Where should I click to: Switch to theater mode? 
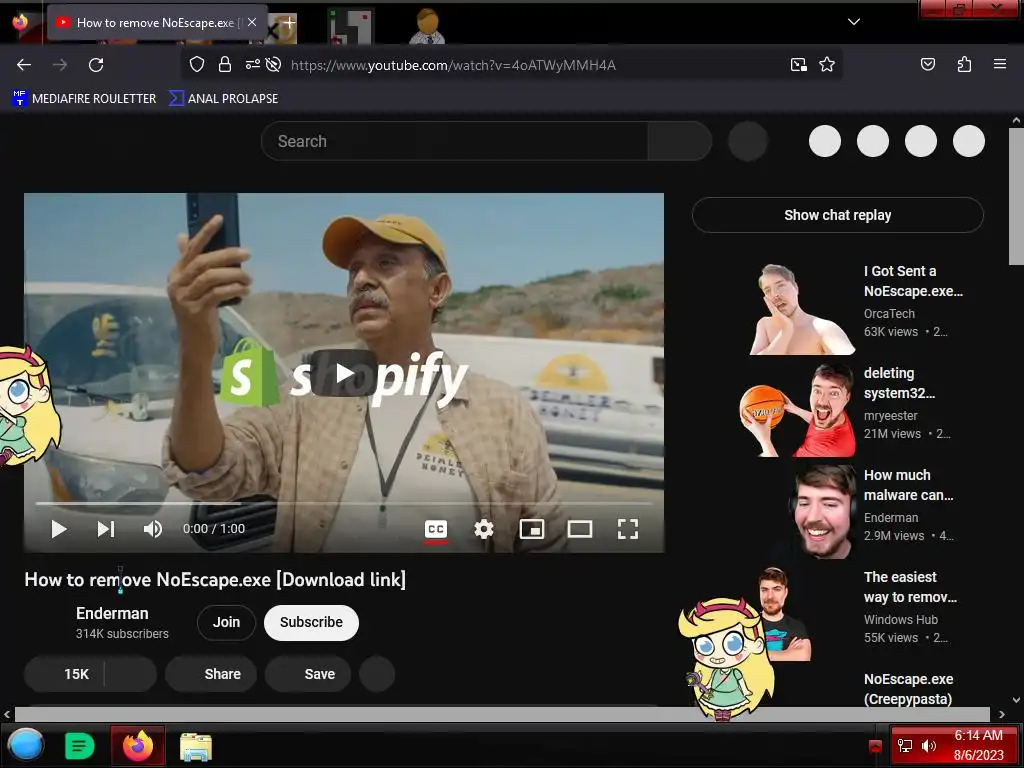pos(580,529)
